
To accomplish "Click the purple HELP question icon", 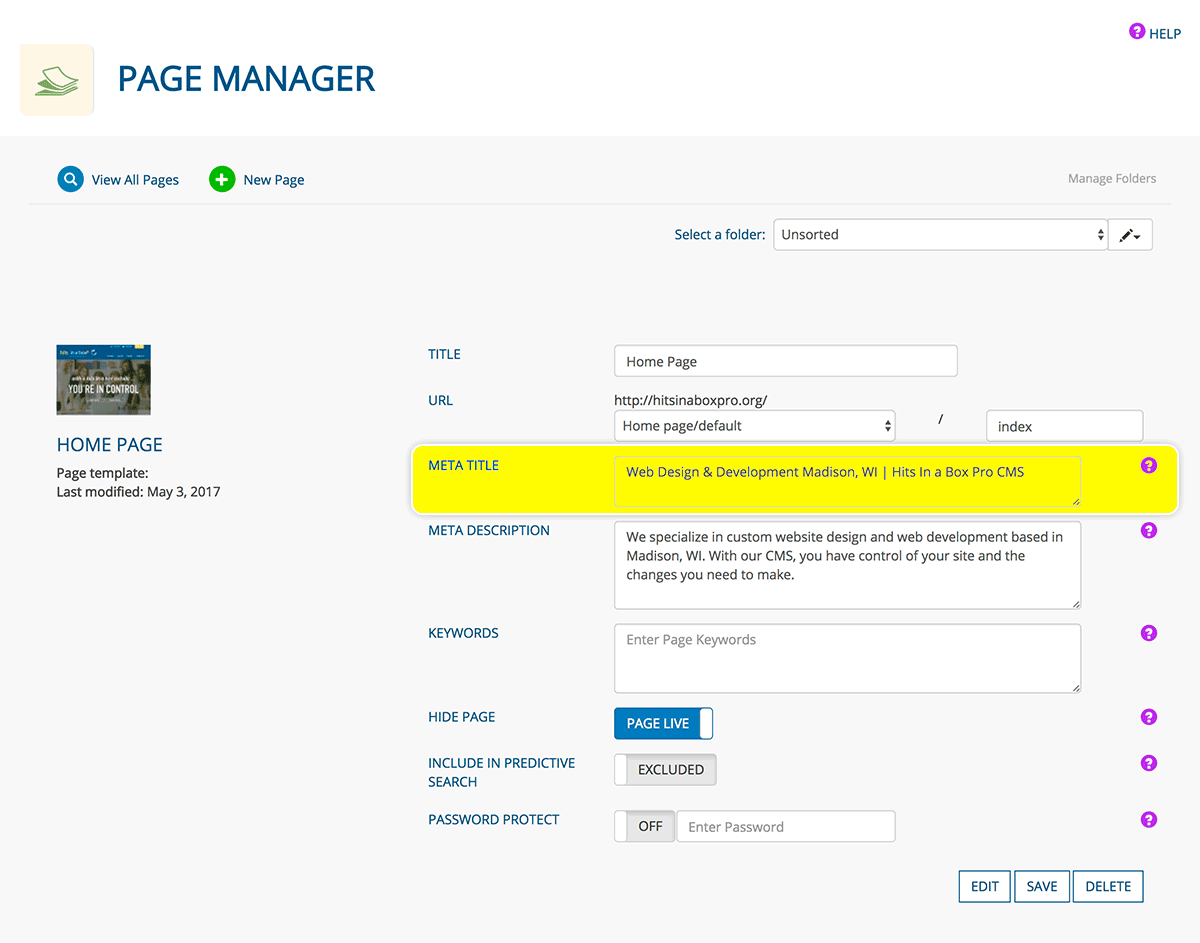I will 1137,32.
